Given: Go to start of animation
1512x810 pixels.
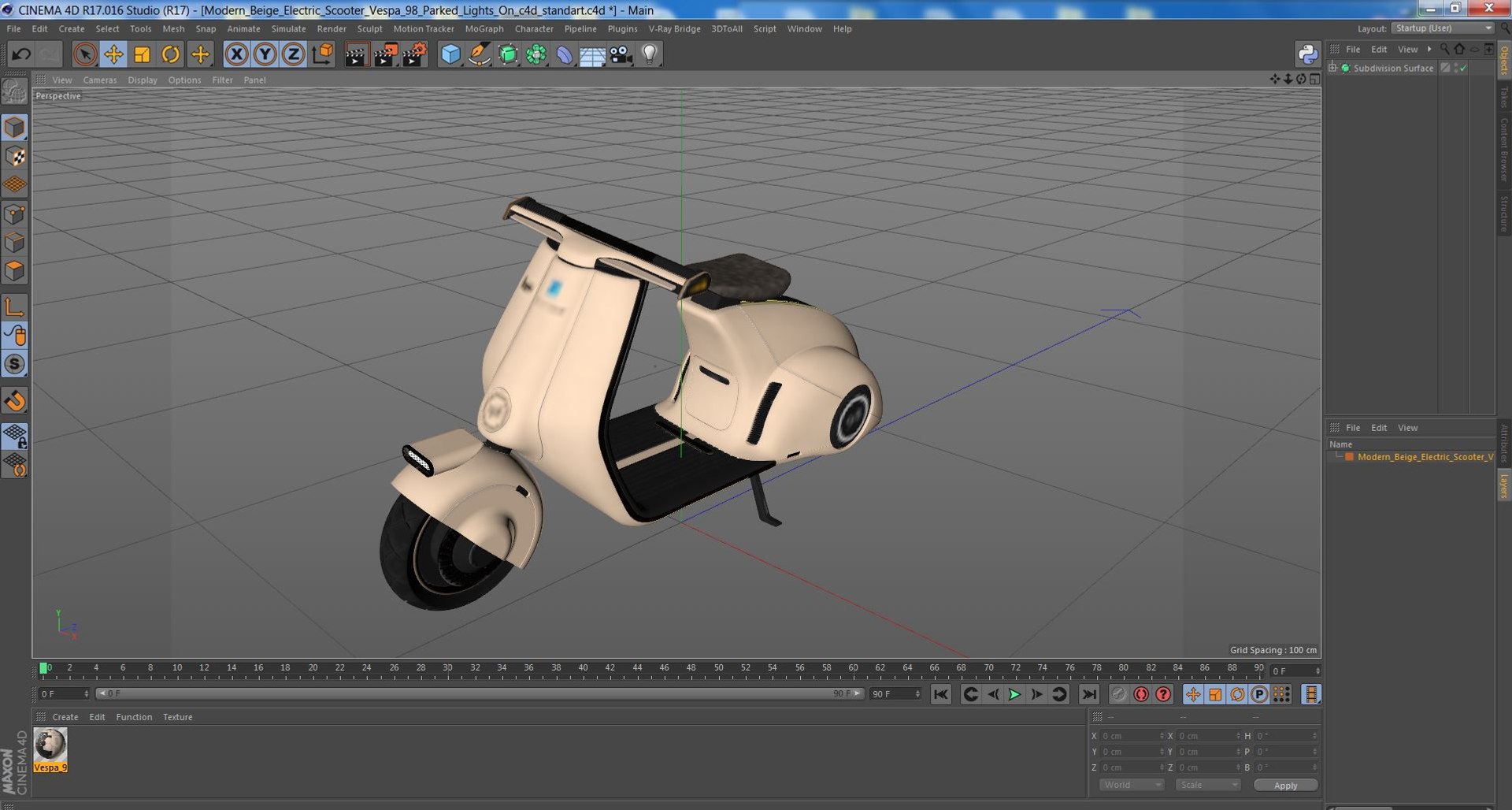Looking at the screenshot, I should click(x=940, y=694).
